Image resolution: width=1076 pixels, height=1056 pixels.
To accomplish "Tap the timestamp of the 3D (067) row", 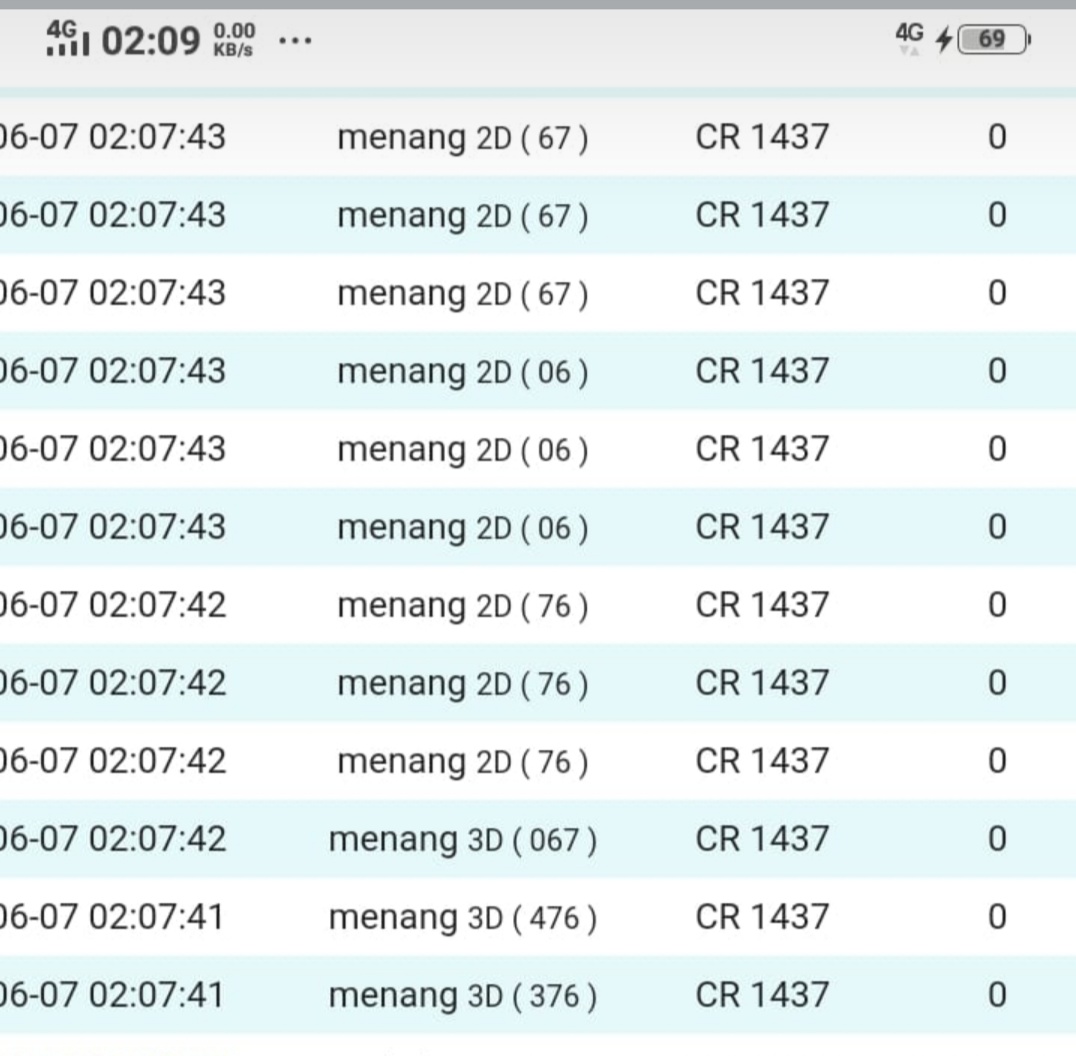I will click(x=113, y=839).
